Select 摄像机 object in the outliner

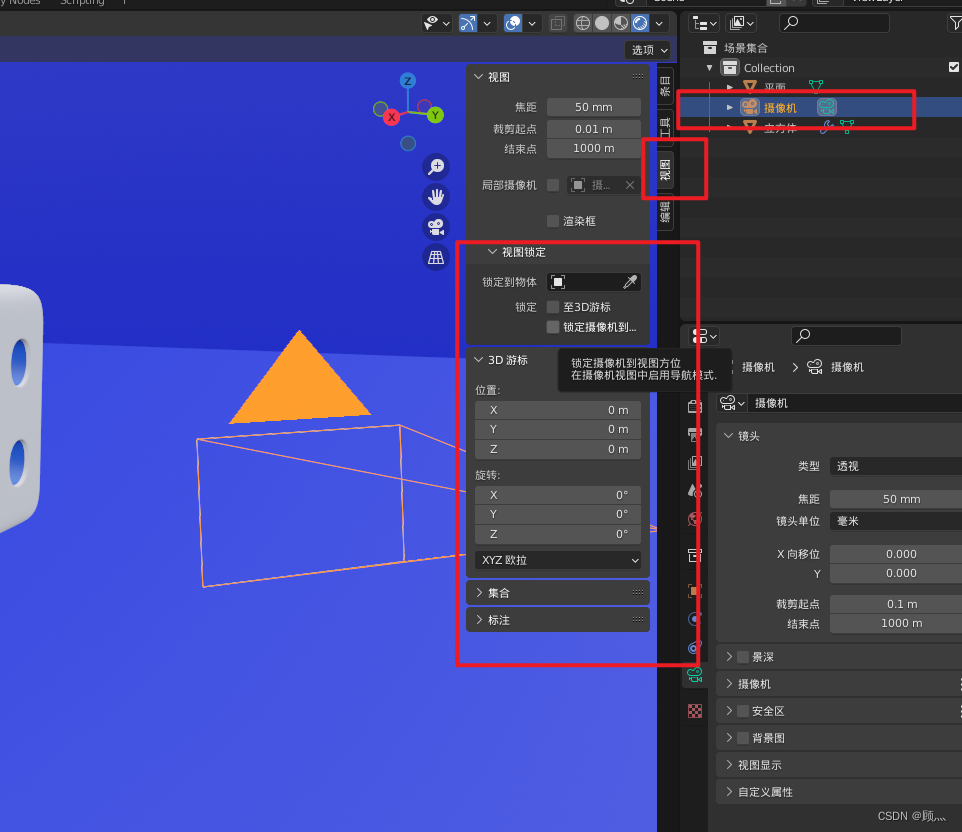(780, 108)
